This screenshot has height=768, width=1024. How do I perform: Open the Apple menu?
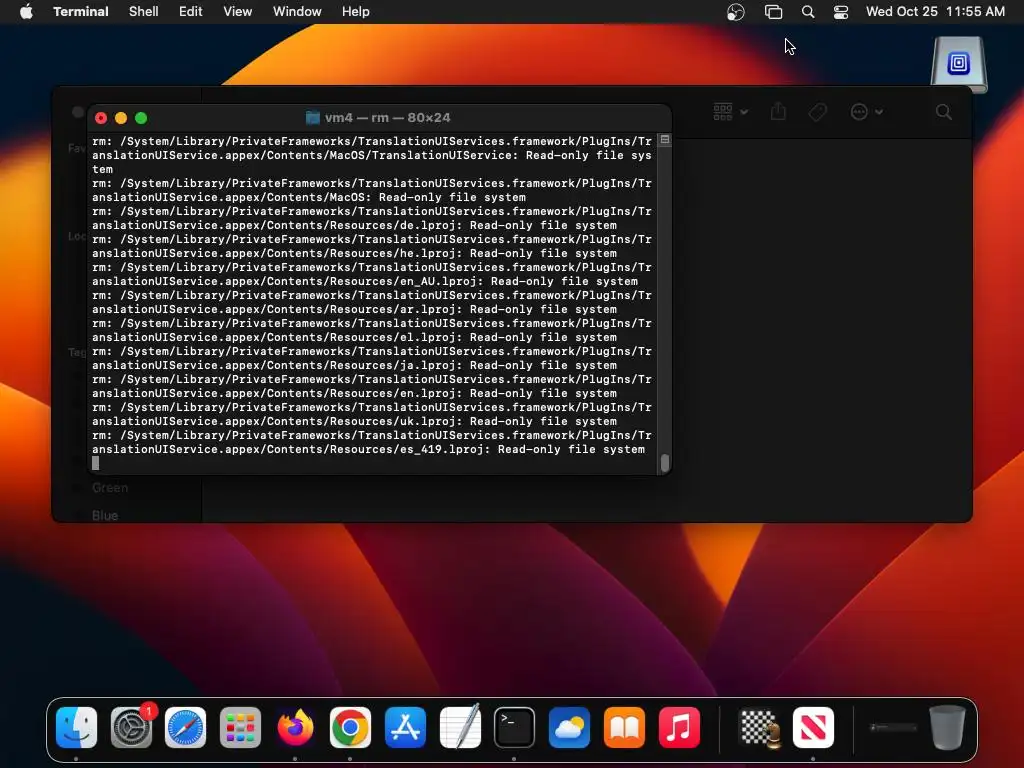[26, 12]
